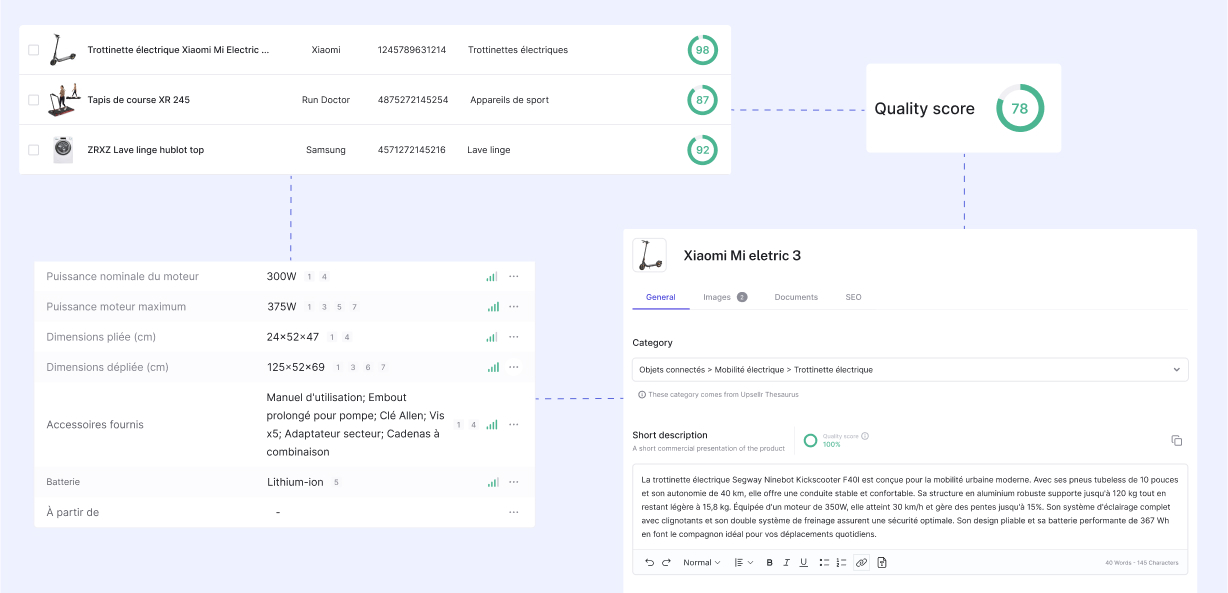This screenshot has width=1228, height=593.
Task: Toggle italic formatting in the description editor
Action: (x=786, y=563)
